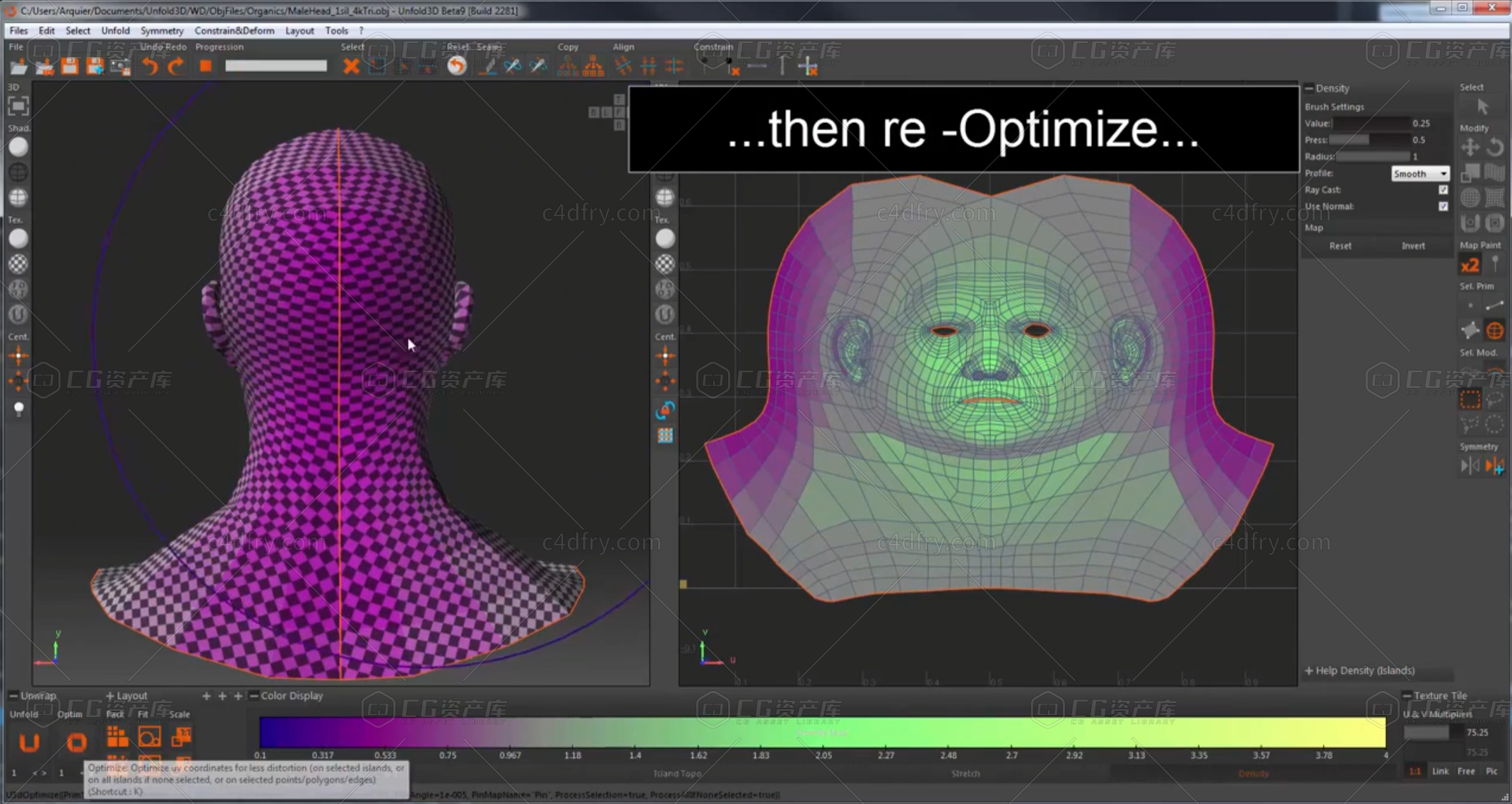Toggle the Use Normal checkbox
Screen dimensions: 1512x804
tap(1443, 206)
